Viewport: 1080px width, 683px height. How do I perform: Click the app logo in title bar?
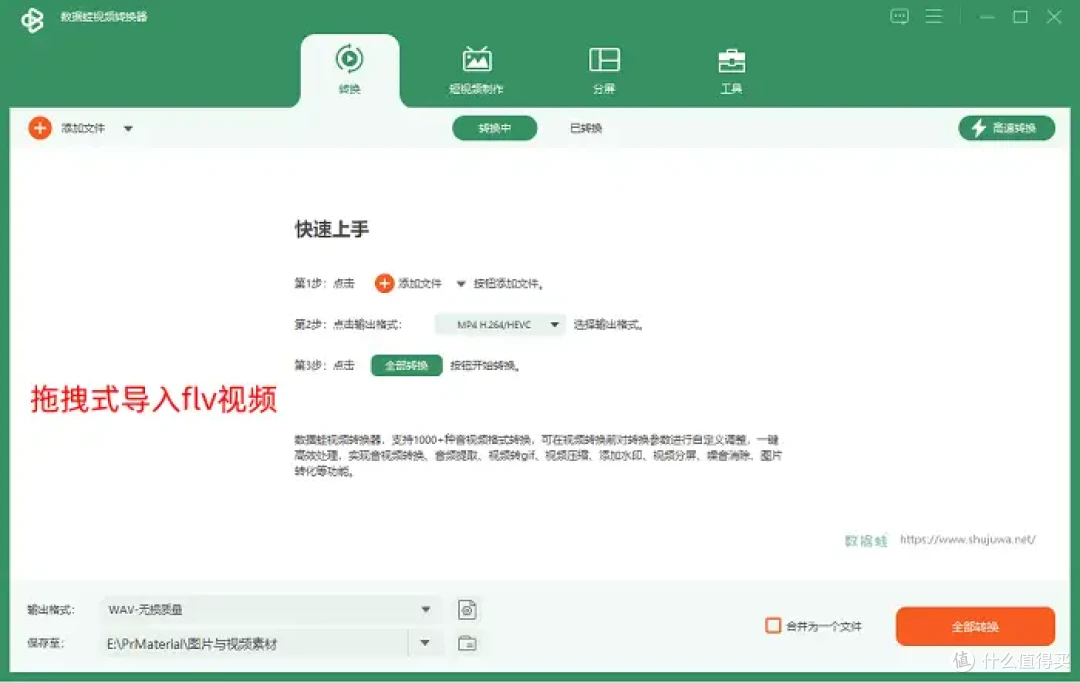click(32, 20)
